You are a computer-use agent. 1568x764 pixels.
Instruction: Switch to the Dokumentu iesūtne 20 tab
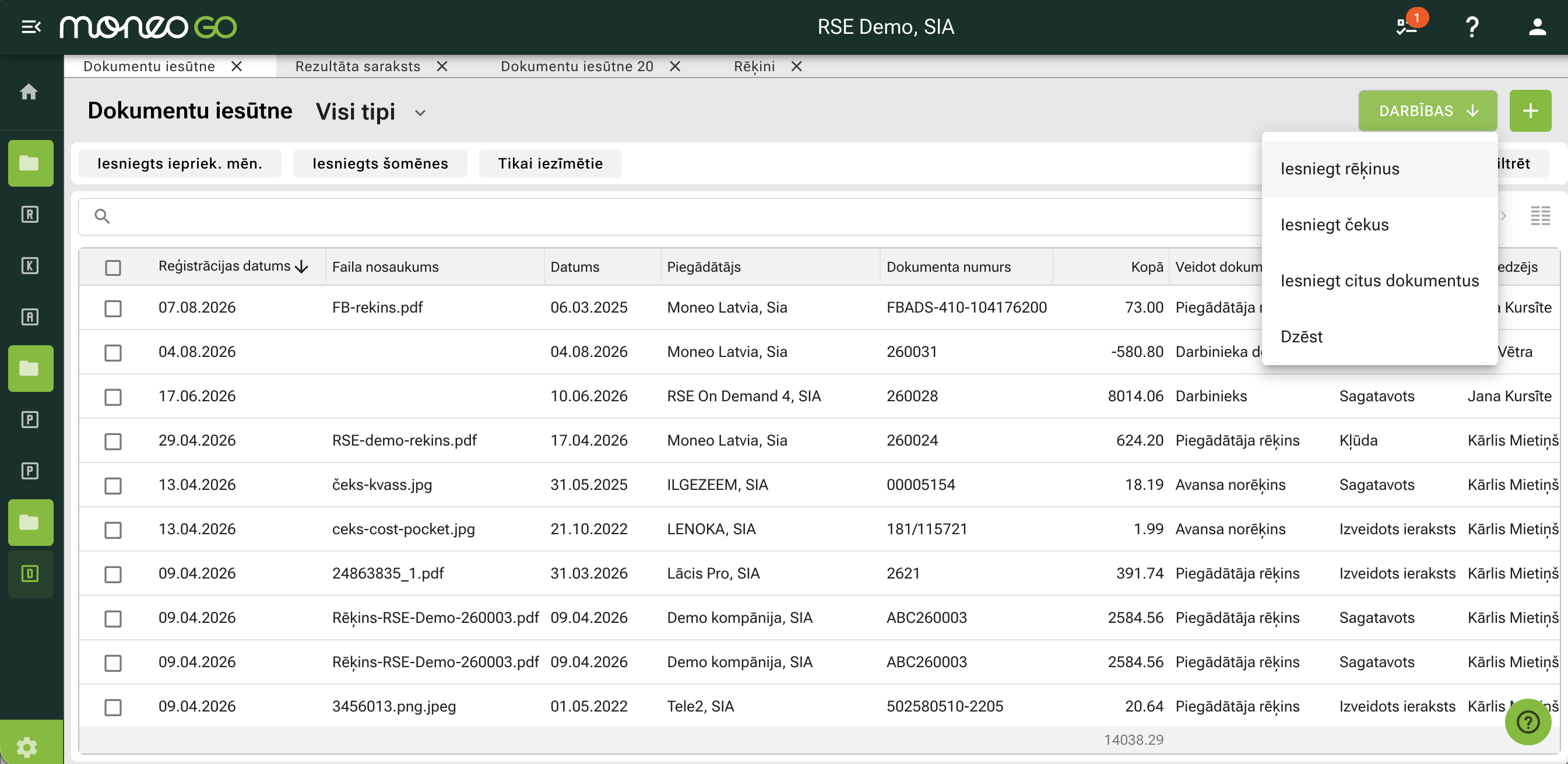tap(577, 66)
